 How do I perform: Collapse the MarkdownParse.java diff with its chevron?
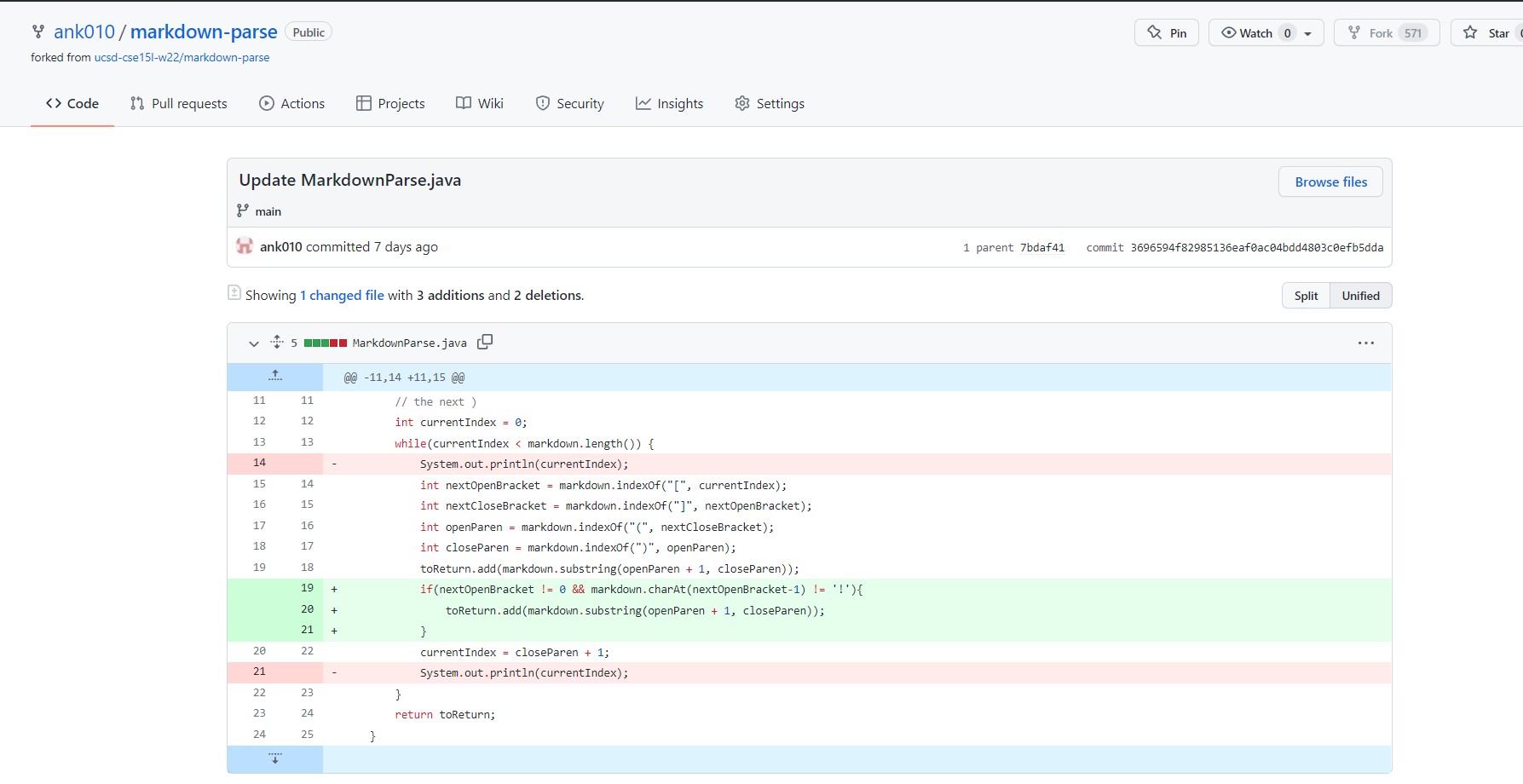253,343
